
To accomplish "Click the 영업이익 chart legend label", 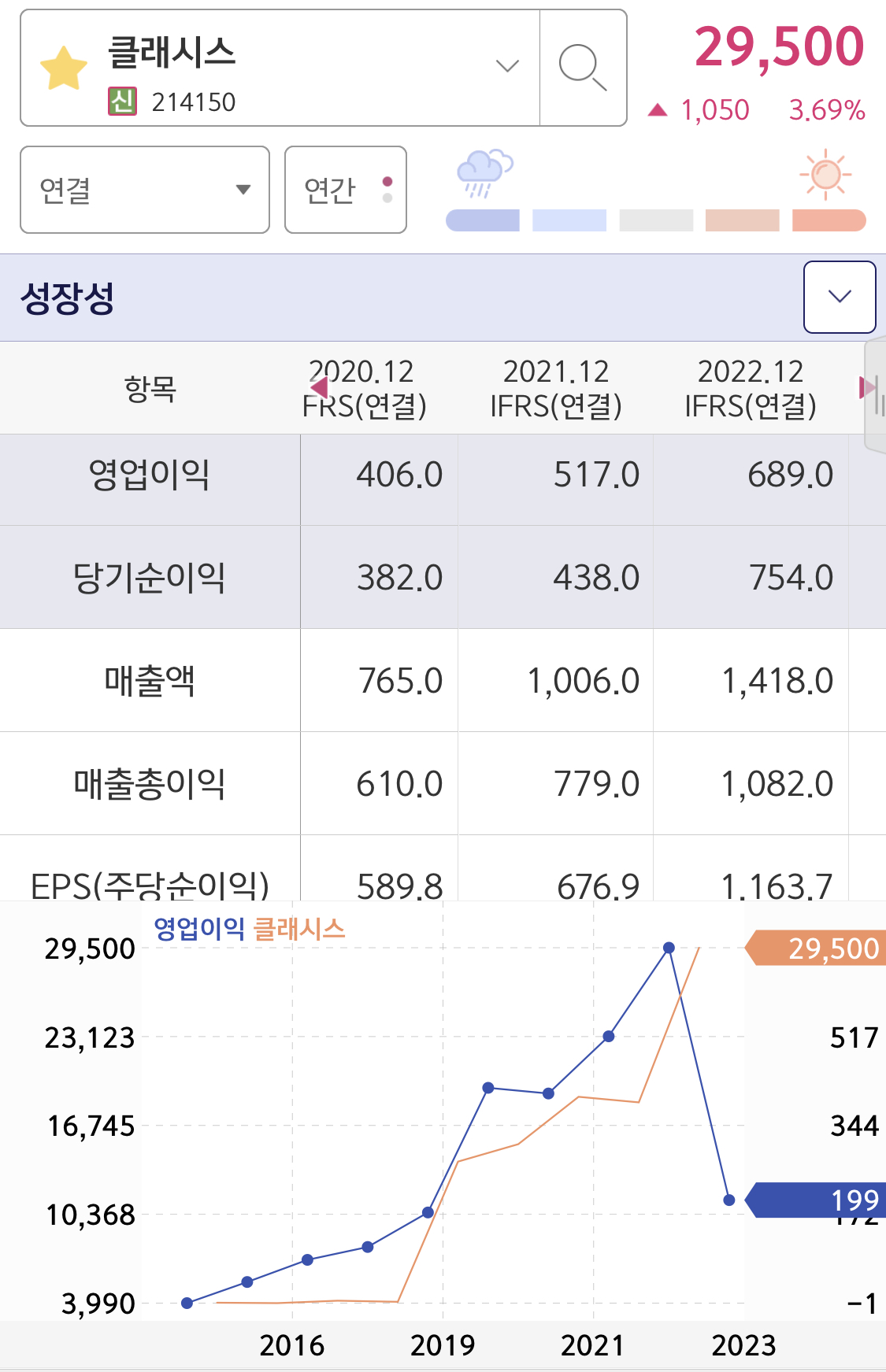I will [x=199, y=929].
